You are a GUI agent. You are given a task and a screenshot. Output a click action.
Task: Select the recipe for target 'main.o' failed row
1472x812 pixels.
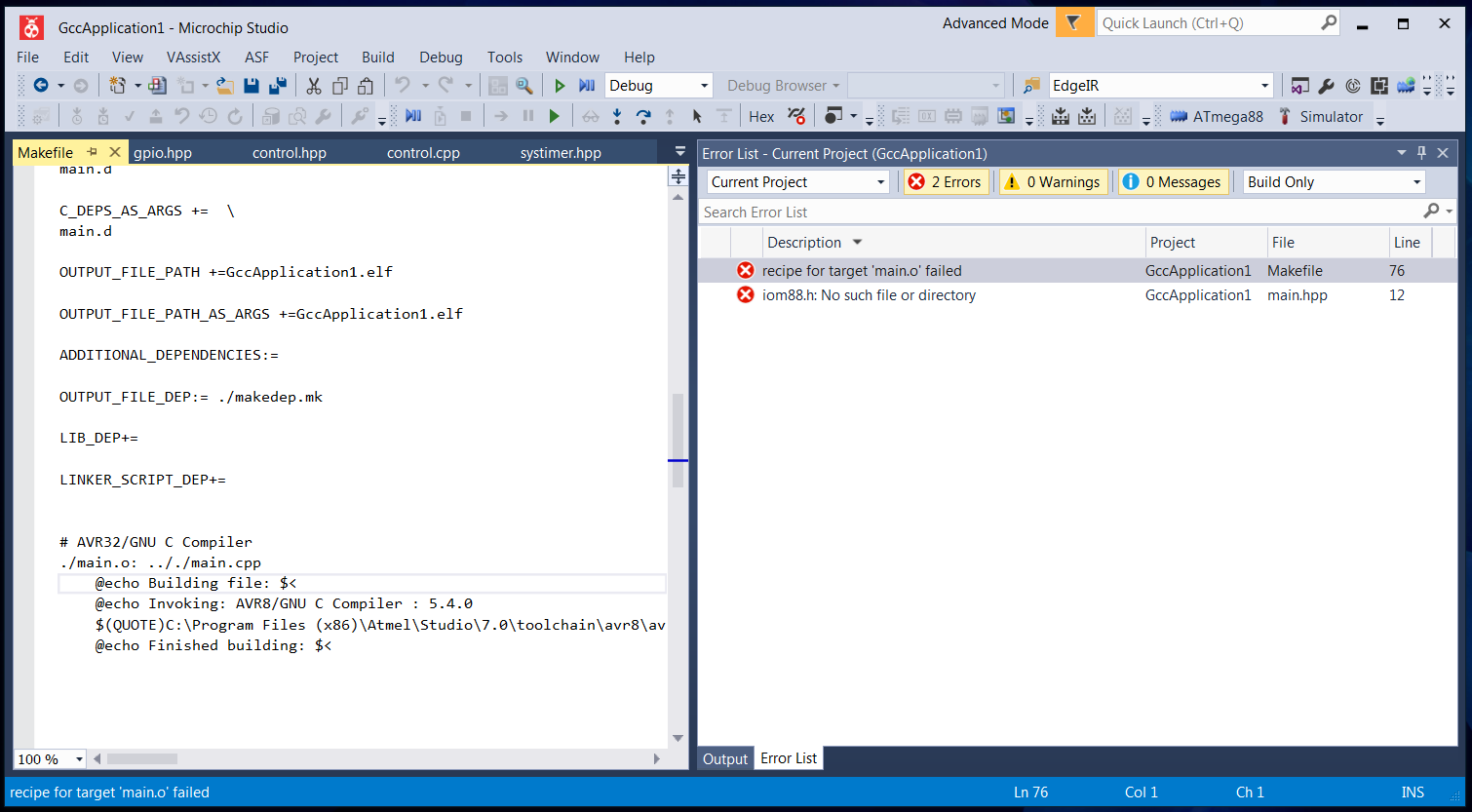pyautogui.click(x=1077, y=271)
